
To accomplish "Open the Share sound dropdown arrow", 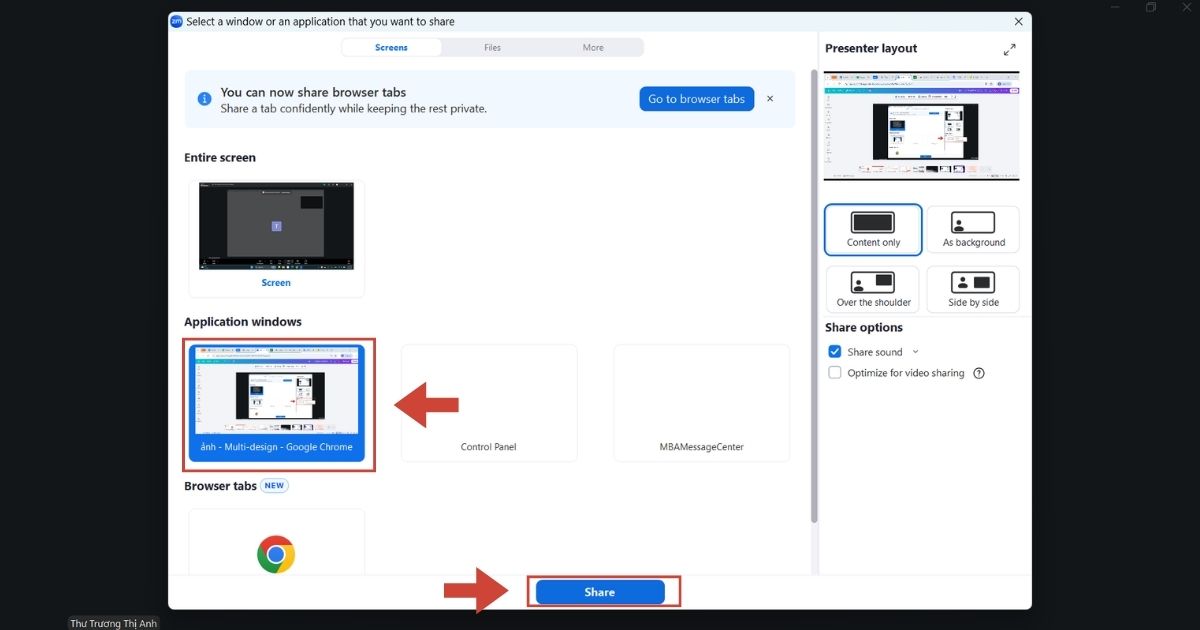I will (x=915, y=352).
